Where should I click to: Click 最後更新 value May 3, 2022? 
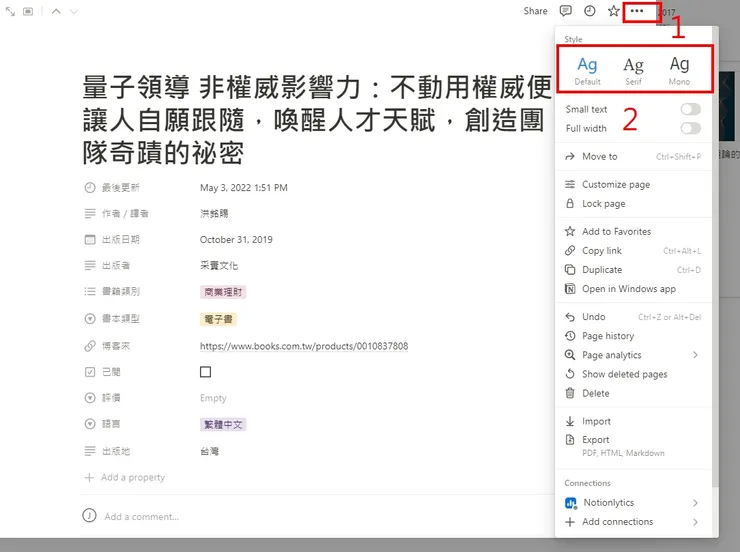point(244,188)
